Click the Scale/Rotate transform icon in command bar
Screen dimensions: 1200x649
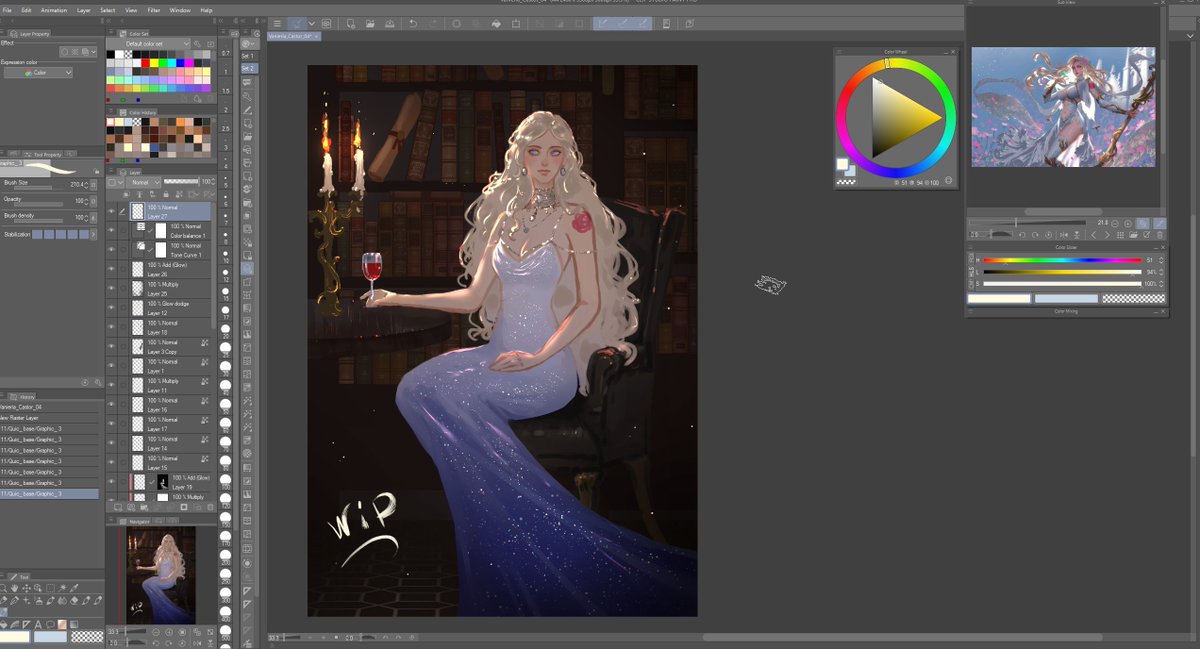pos(516,23)
